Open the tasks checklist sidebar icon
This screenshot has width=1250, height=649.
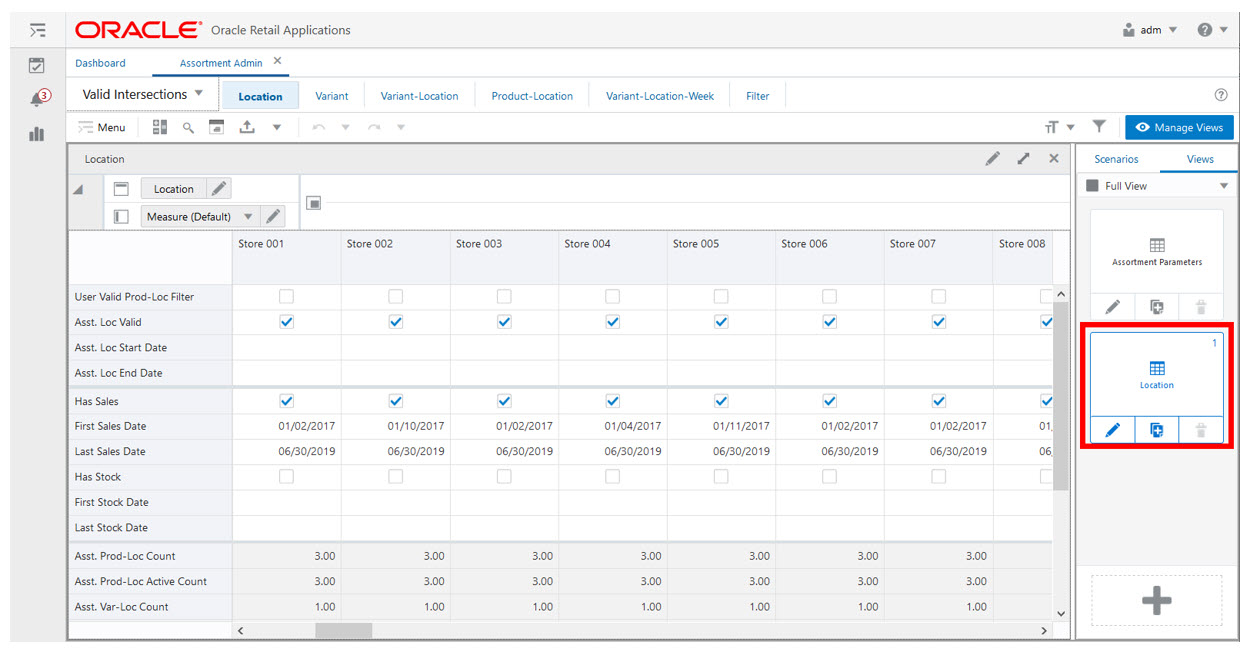tap(37, 65)
